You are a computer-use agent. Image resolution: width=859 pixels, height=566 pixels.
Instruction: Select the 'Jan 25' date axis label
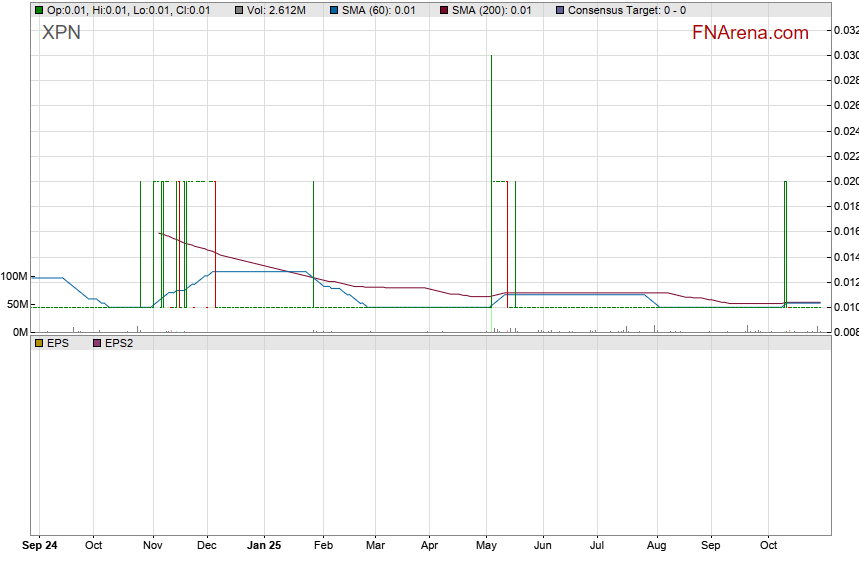click(264, 546)
